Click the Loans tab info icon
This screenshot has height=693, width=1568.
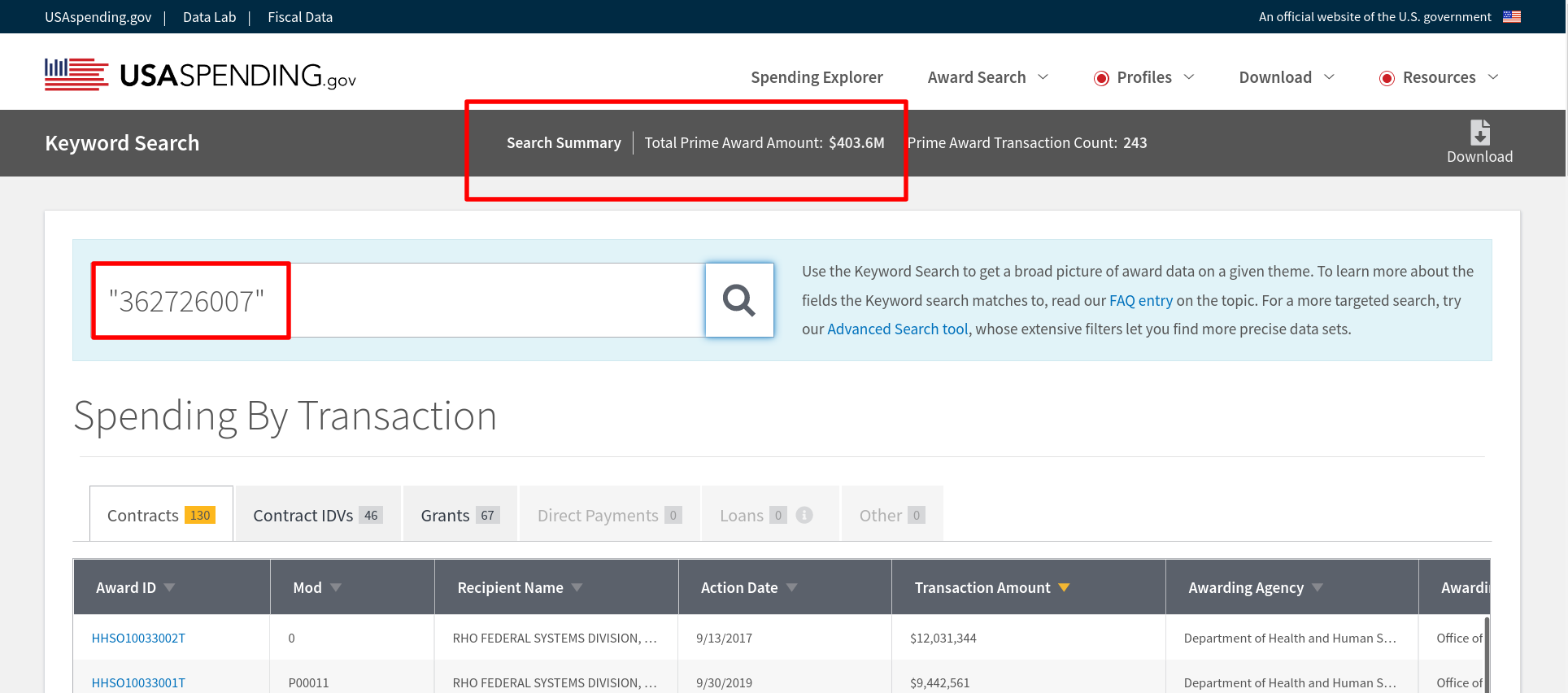click(x=804, y=515)
